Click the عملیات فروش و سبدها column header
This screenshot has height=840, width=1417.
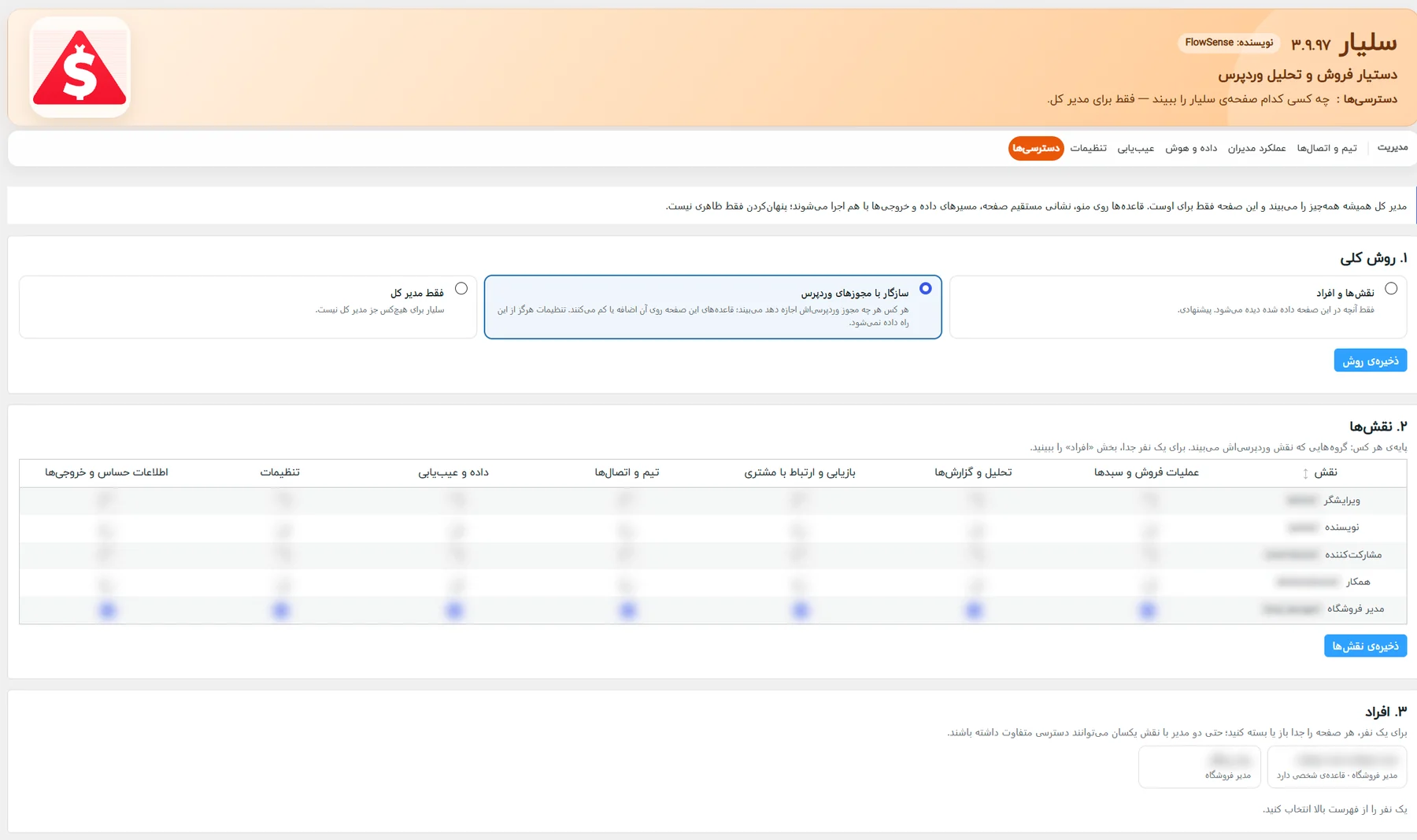coord(1146,472)
